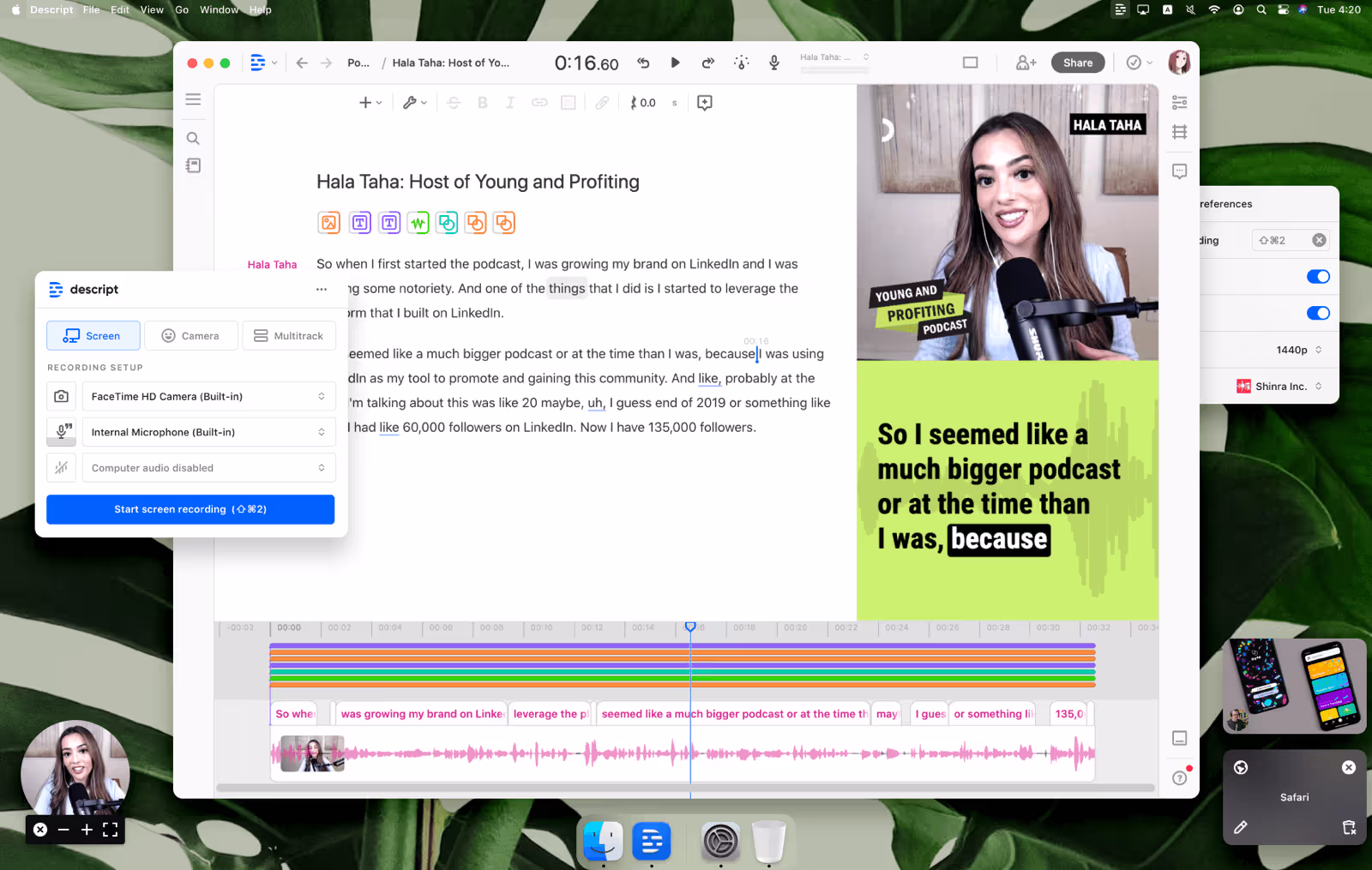Open search in the left sidebar

pyautogui.click(x=193, y=138)
